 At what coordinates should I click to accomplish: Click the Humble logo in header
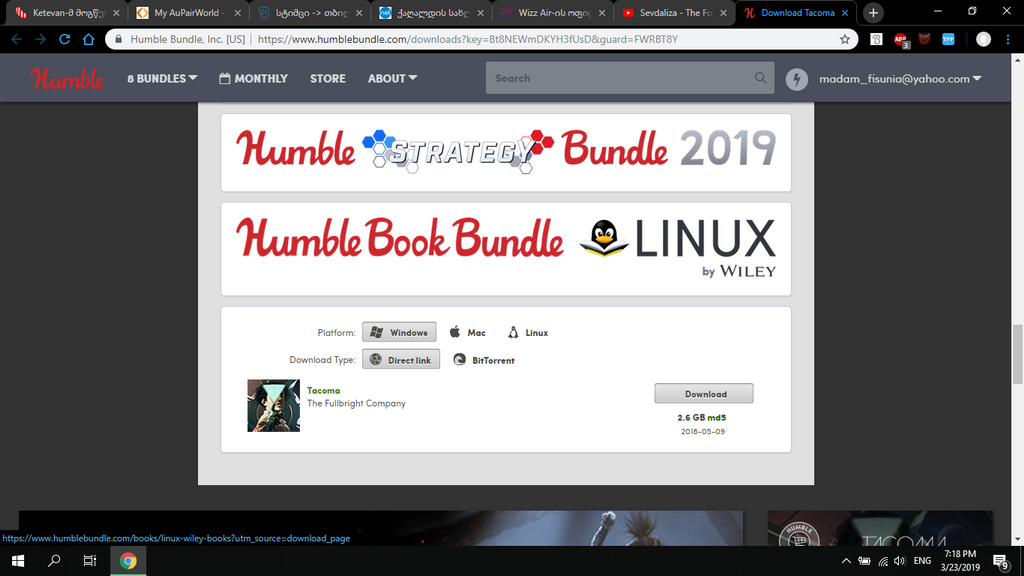click(67, 78)
